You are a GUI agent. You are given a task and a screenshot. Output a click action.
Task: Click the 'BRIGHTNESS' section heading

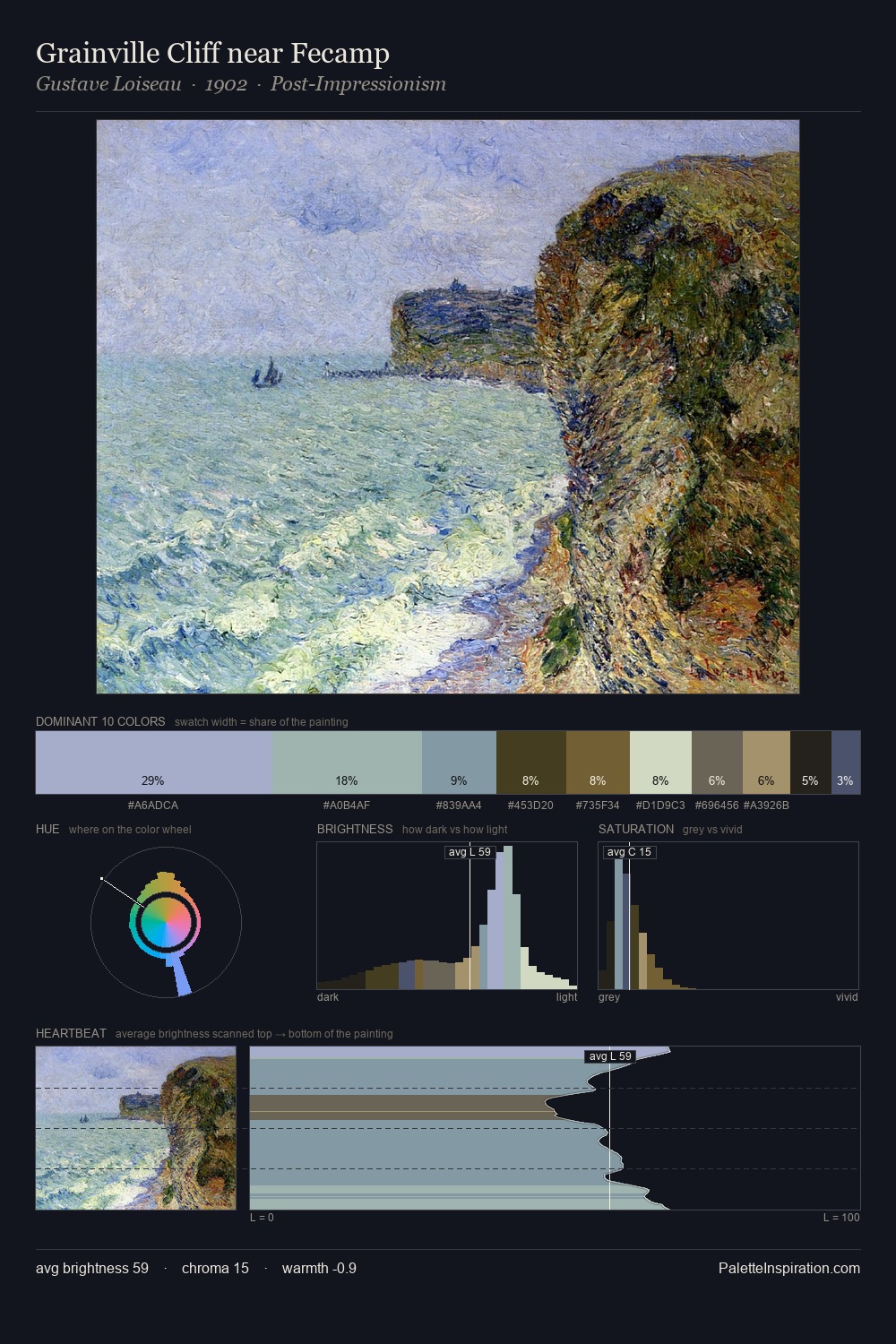click(355, 829)
